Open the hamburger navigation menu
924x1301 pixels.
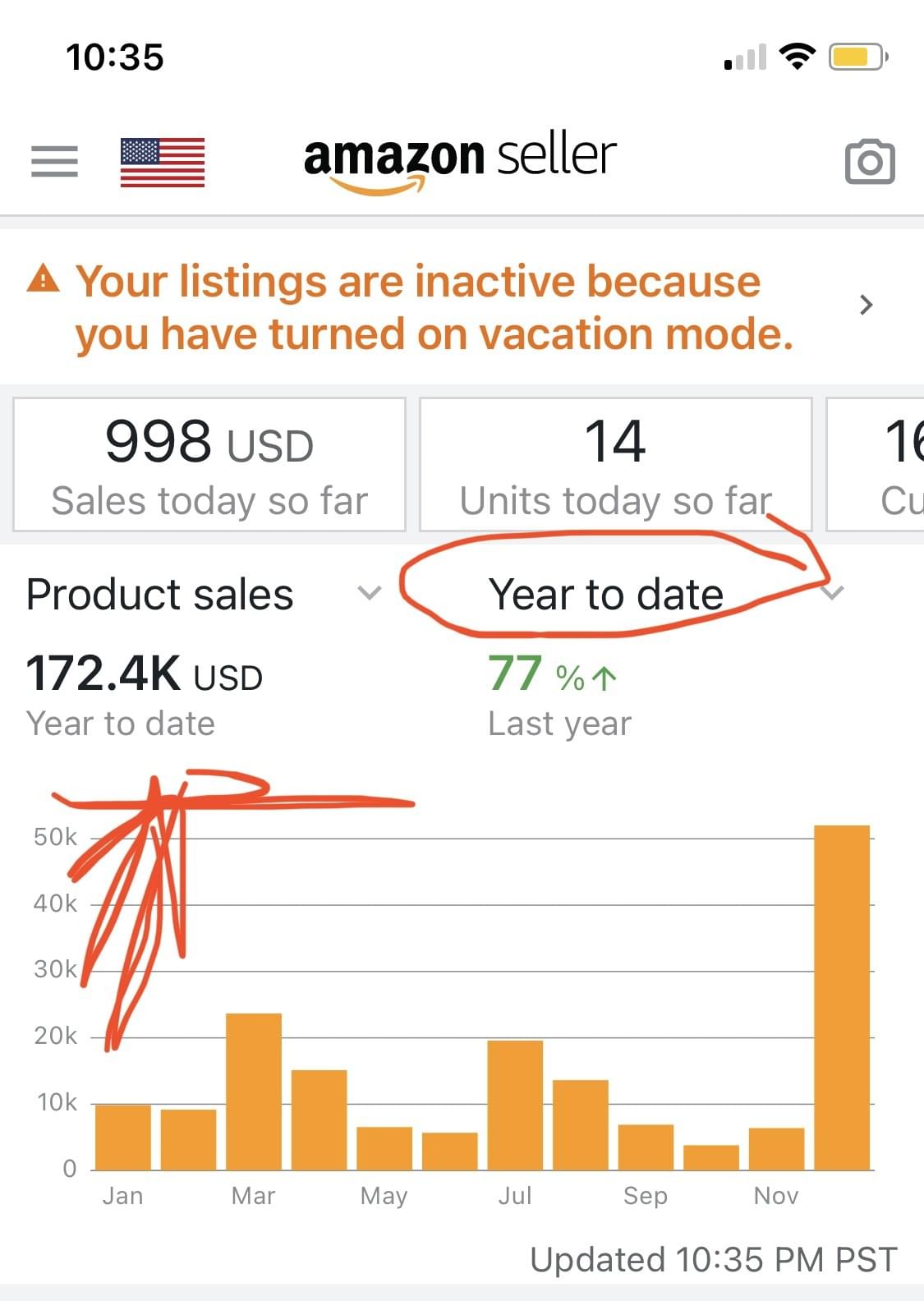pos(54,161)
